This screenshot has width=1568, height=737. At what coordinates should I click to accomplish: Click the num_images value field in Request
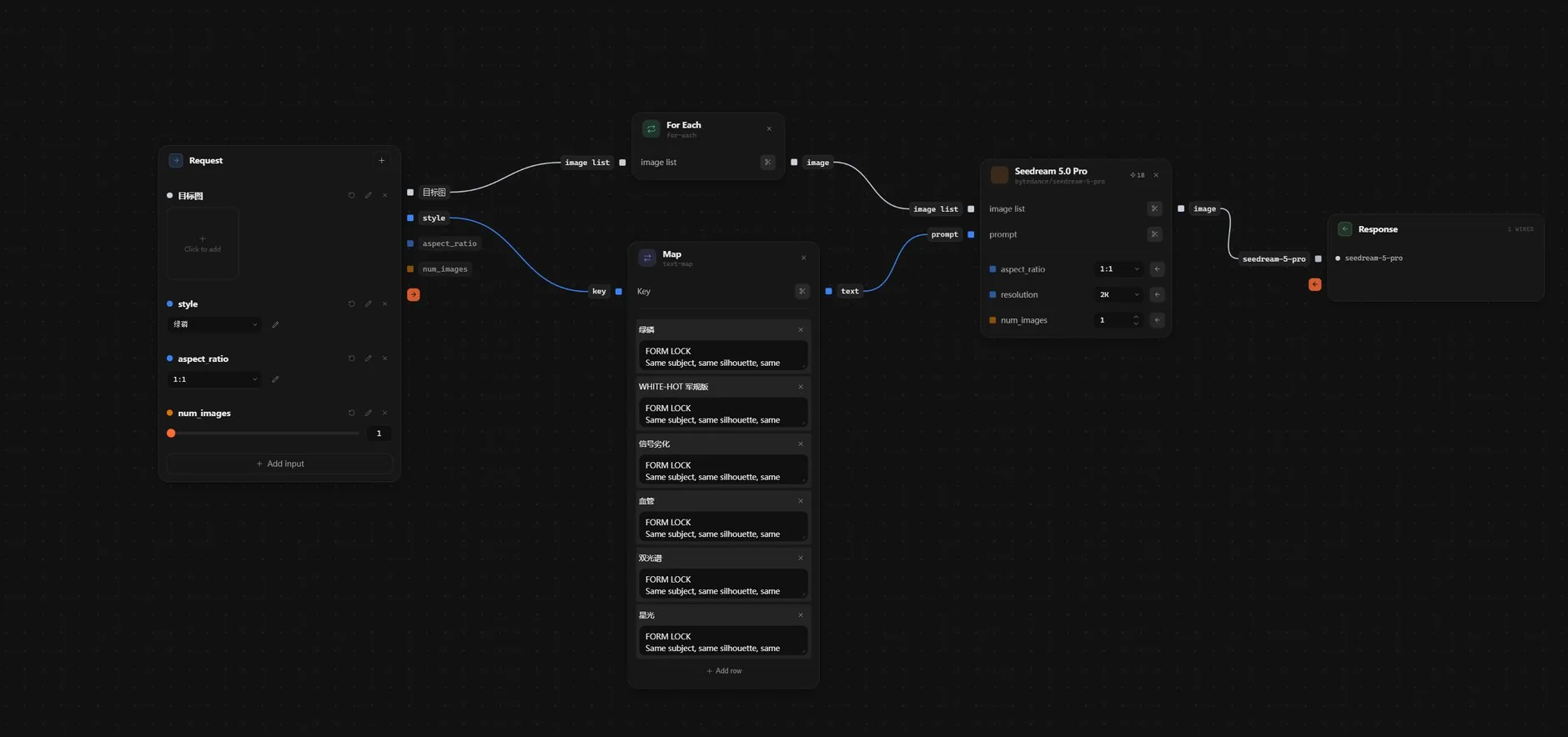tap(379, 434)
